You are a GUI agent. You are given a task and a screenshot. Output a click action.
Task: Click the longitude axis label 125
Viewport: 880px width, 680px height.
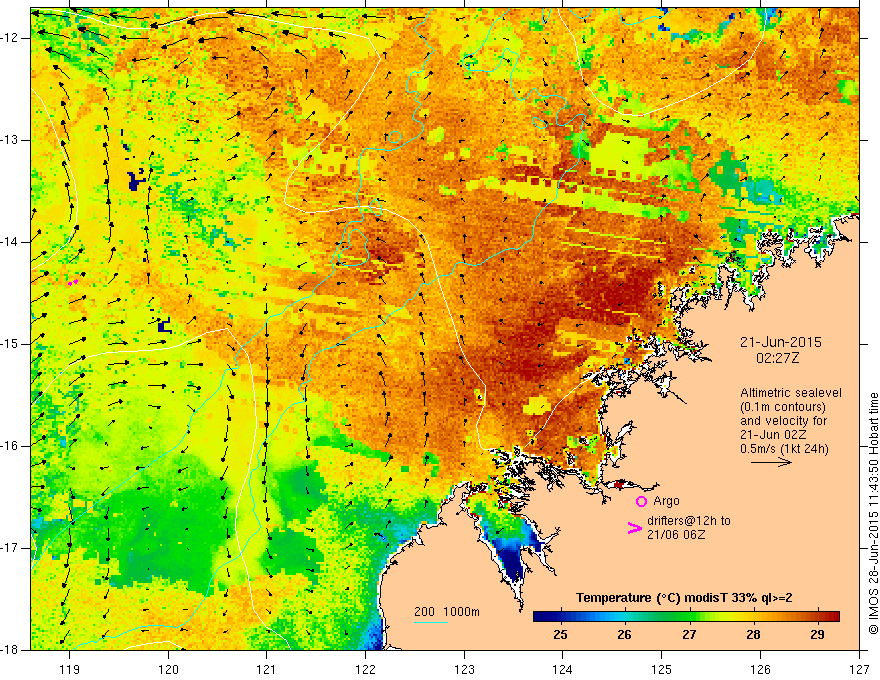662,669
